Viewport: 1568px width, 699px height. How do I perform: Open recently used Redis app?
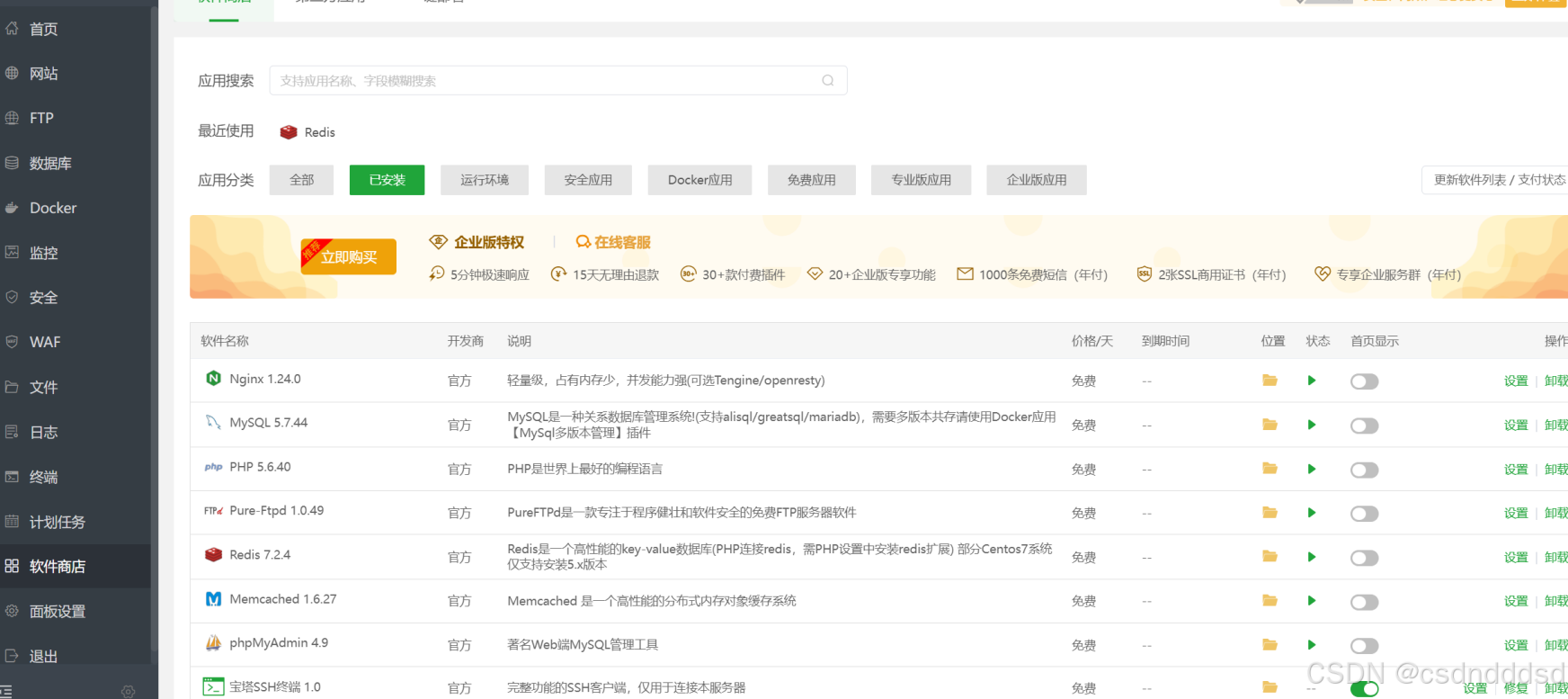[x=307, y=132]
